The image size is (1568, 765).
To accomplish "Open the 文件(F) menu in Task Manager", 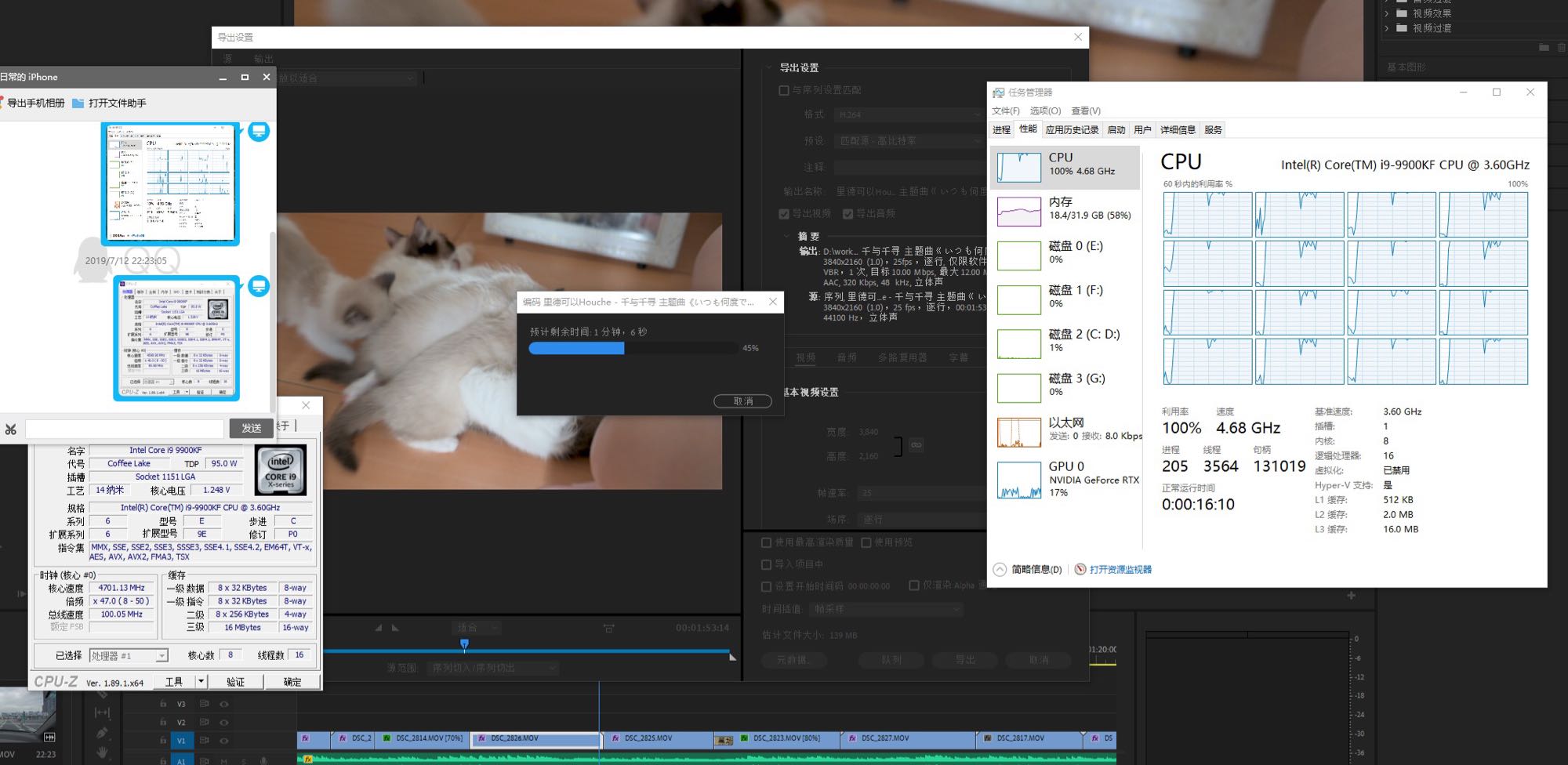I will [1006, 111].
